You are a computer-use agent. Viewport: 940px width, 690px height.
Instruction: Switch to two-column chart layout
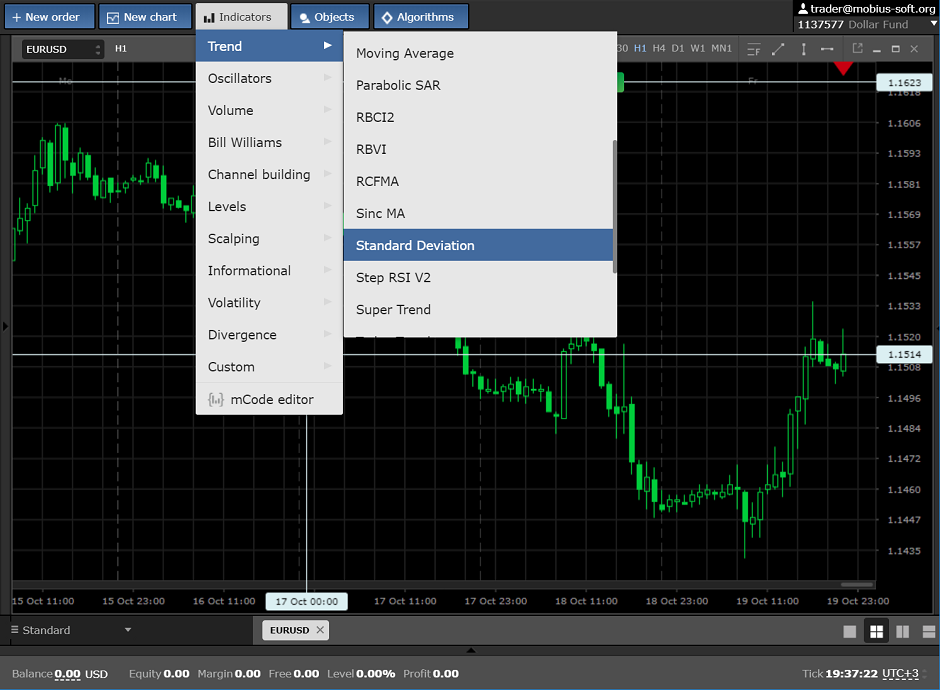tap(902, 632)
